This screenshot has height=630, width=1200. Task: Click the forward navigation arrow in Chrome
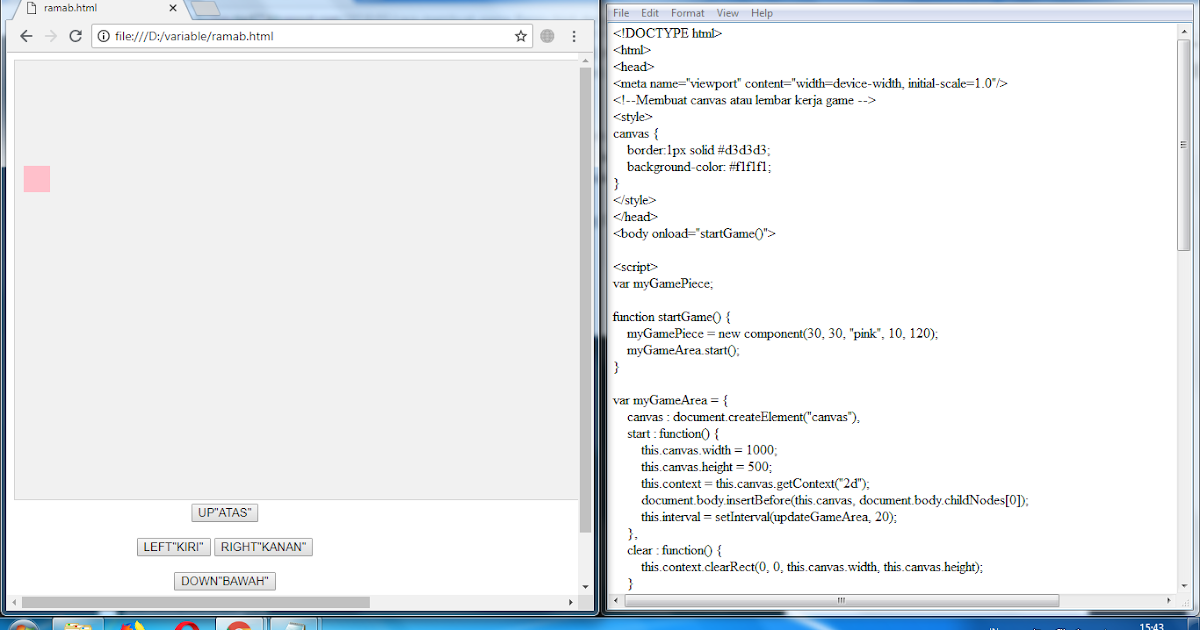[x=50, y=35]
